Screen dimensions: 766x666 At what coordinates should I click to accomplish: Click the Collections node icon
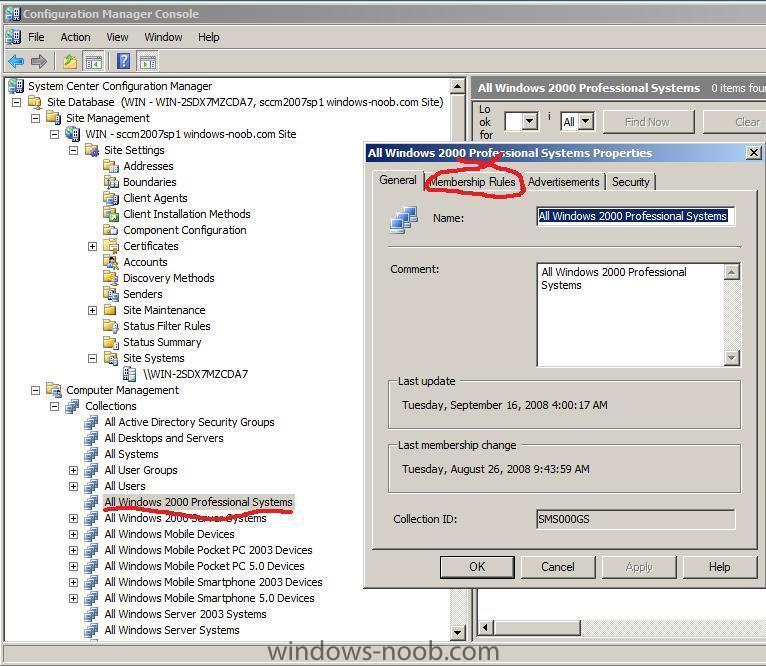(72, 406)
